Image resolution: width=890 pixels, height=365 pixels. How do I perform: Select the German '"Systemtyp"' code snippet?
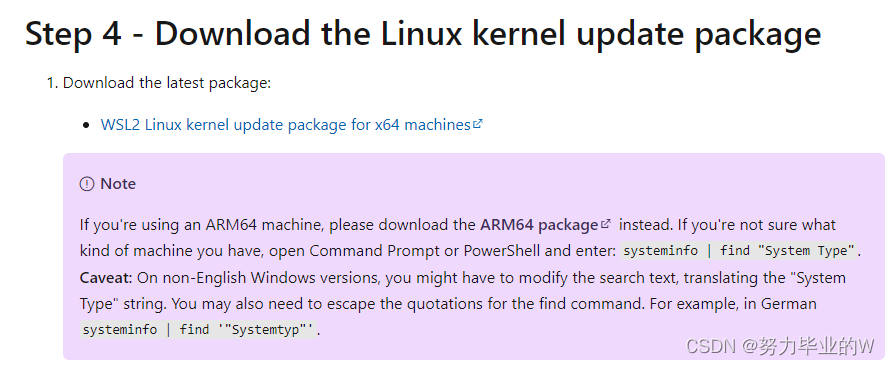(x=198, y=330)
